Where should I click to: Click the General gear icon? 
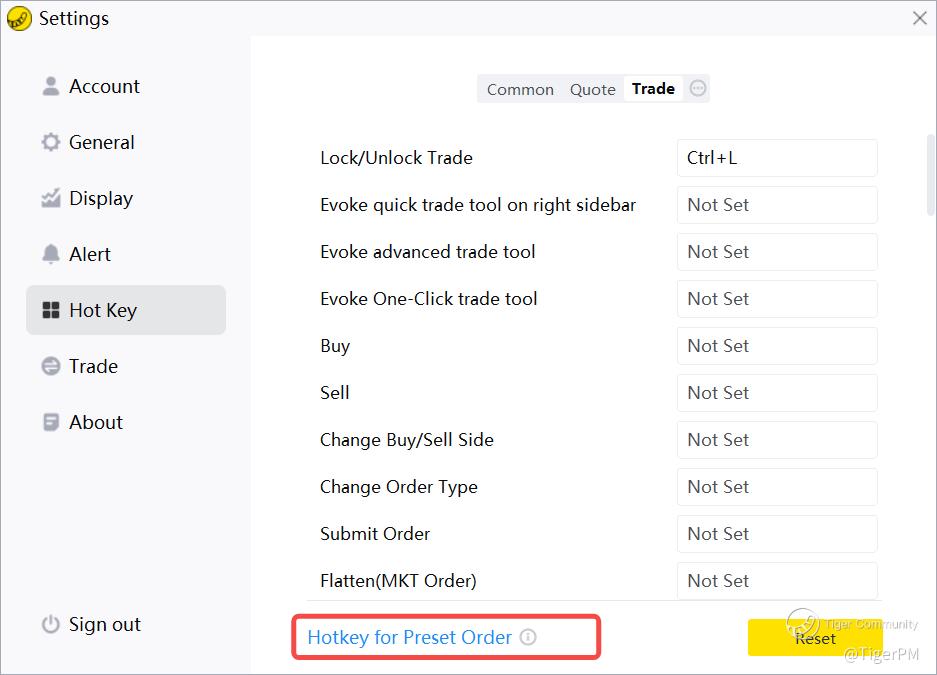(50, 142)
